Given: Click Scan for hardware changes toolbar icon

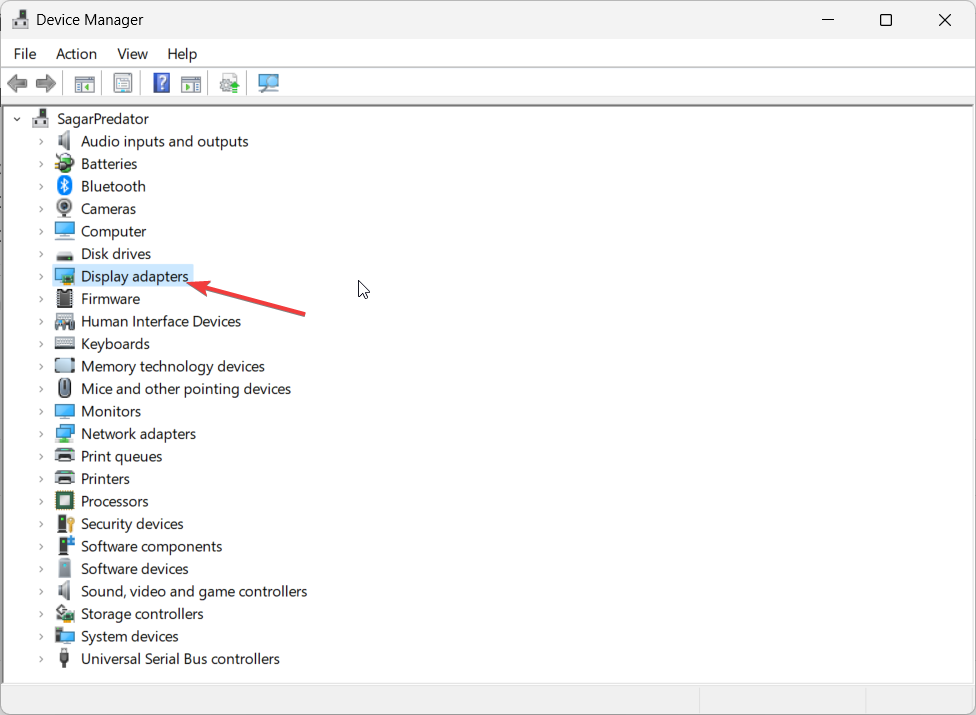Looking at the screenshot, I should (x=268, y=83).
